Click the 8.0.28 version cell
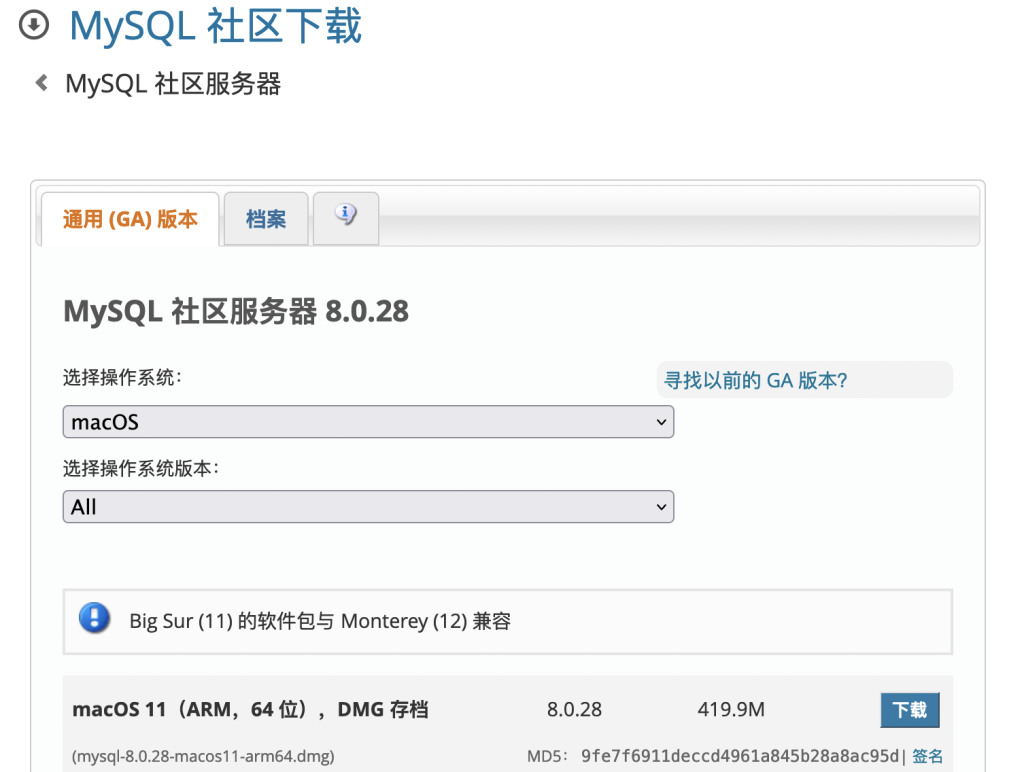The width and height of the screenshot is (1024, 772). coord(575,709)
